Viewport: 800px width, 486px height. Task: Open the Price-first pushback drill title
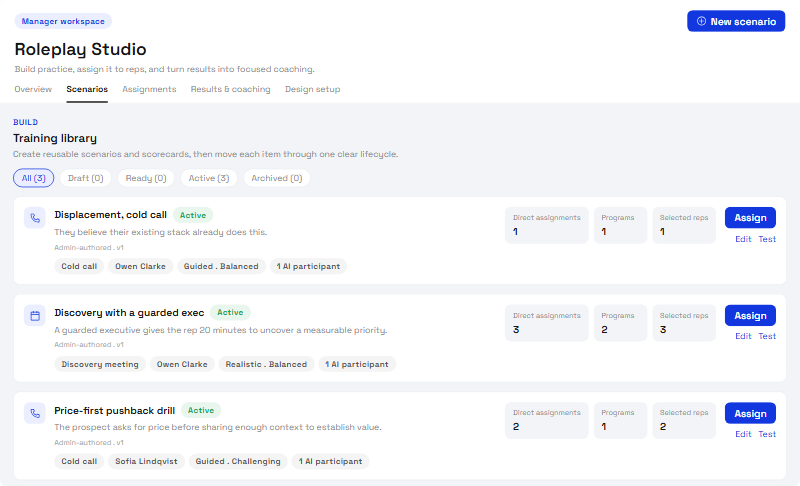pos(115,411)
